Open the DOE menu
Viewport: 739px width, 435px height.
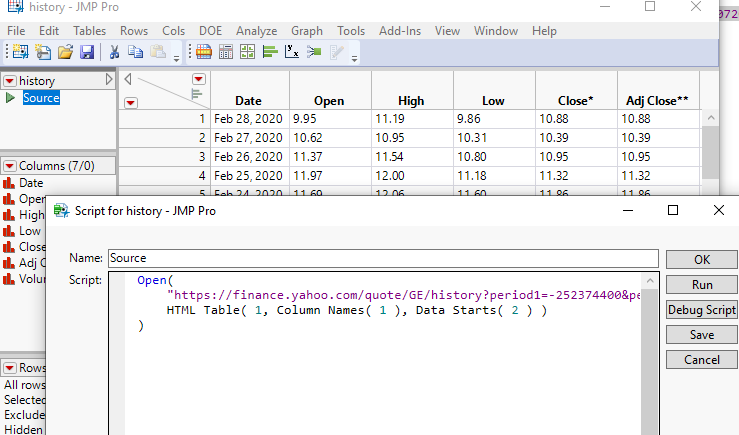coord(210,31)
